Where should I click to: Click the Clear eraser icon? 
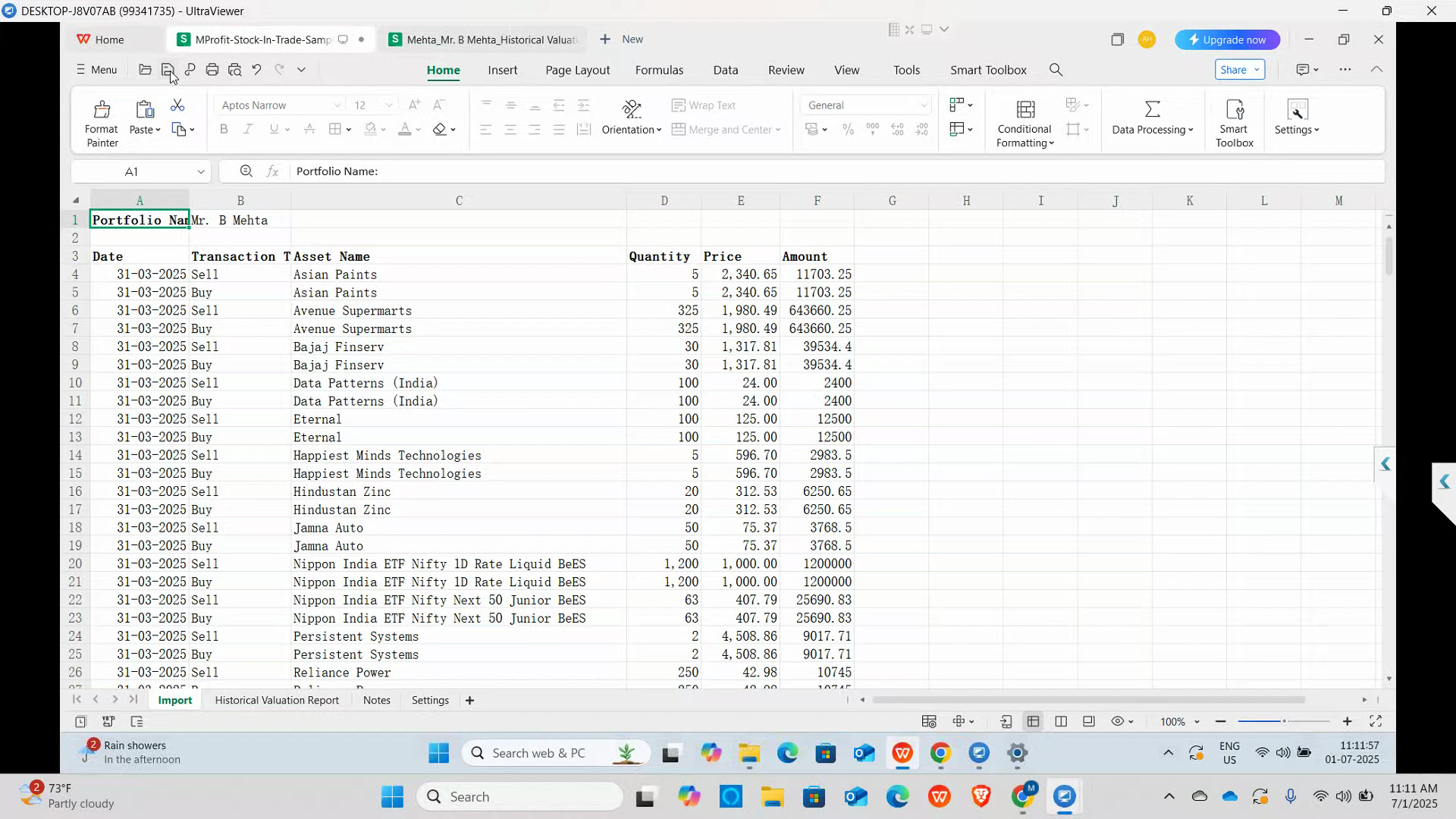click(440, 130)
